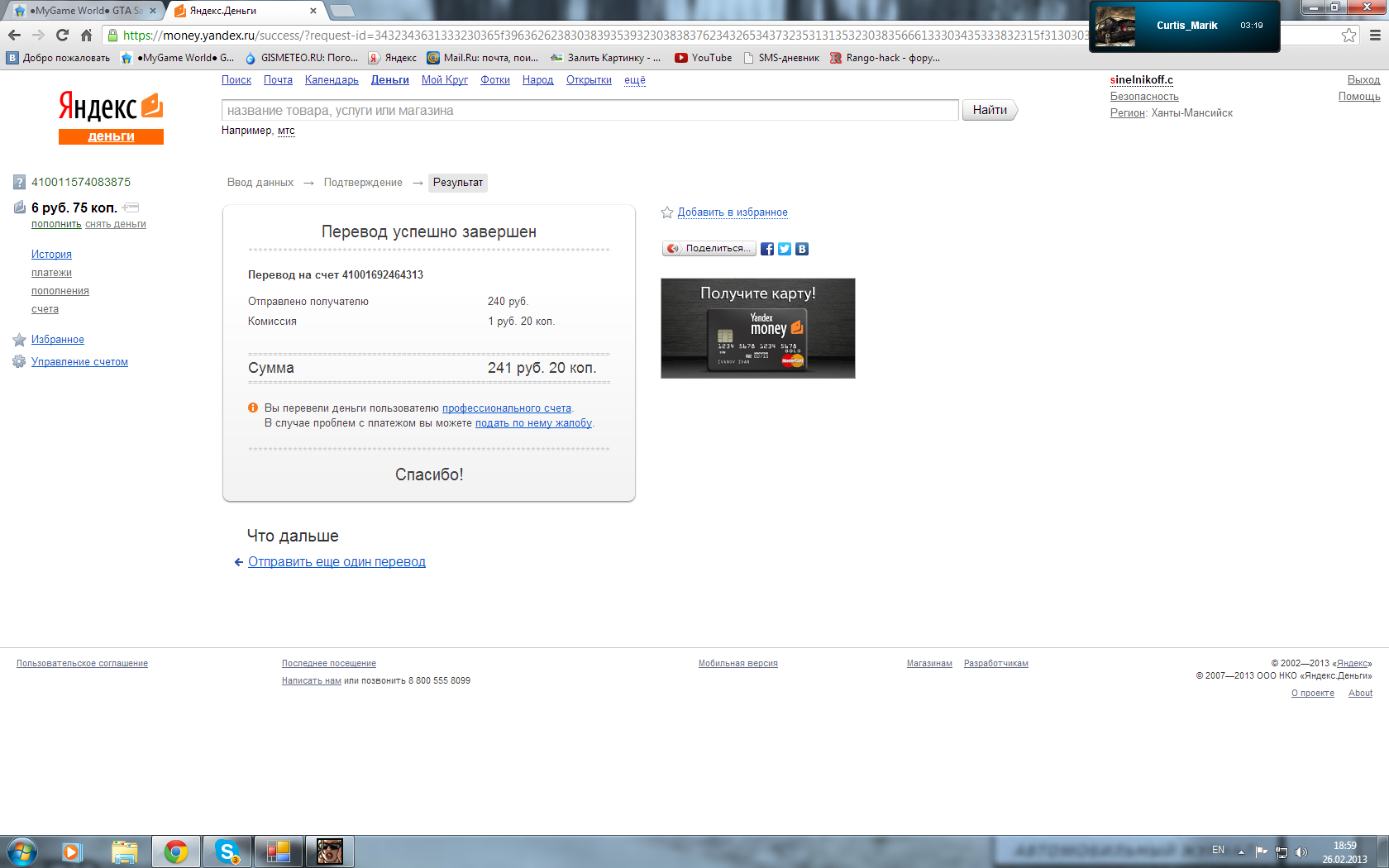Click the Написать нам footer link
The width and height of the screenshot is (1389, 868).
click(312, 681)
